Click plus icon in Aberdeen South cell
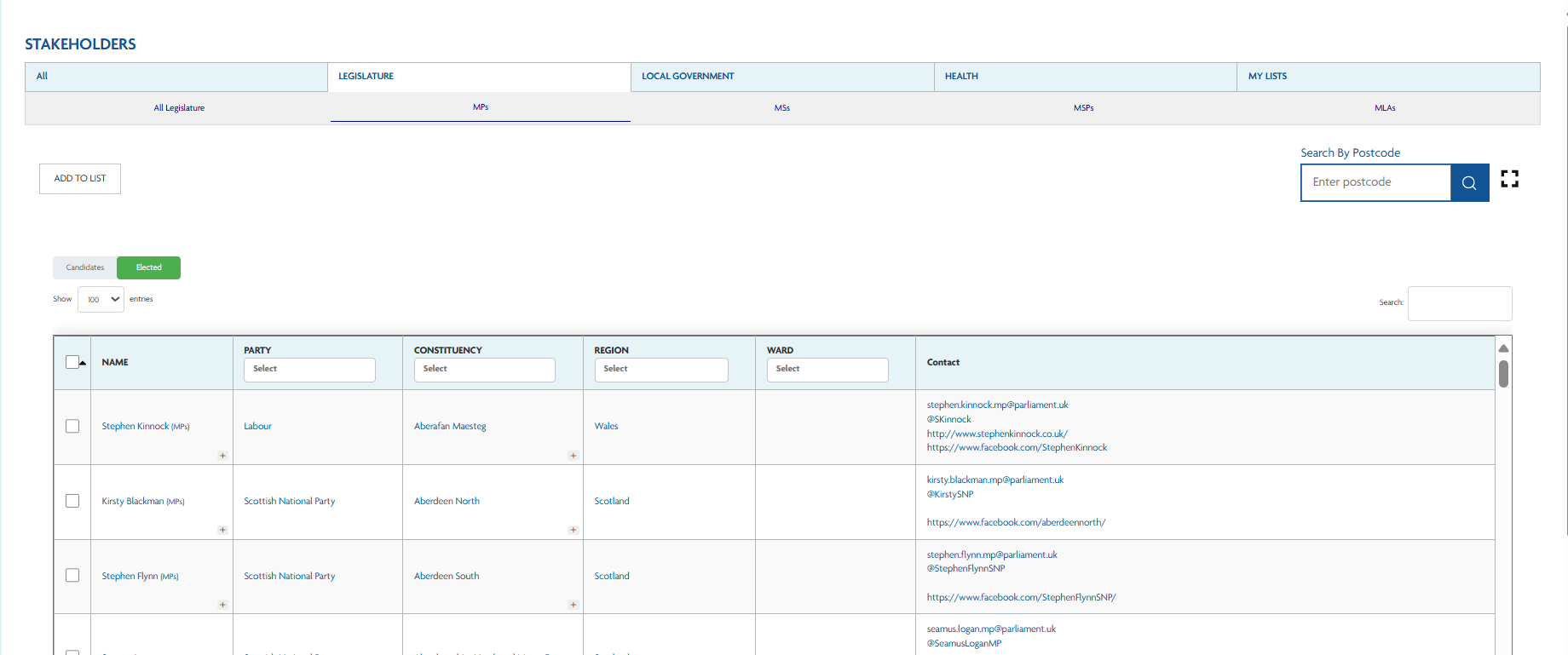The height and width of the screenshot is (655, 1568). tap(573, 605)
